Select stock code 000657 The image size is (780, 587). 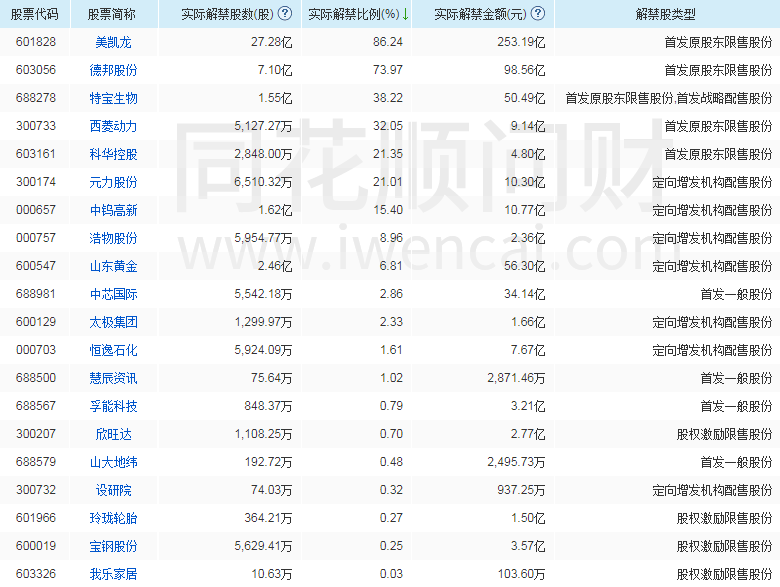36,209
